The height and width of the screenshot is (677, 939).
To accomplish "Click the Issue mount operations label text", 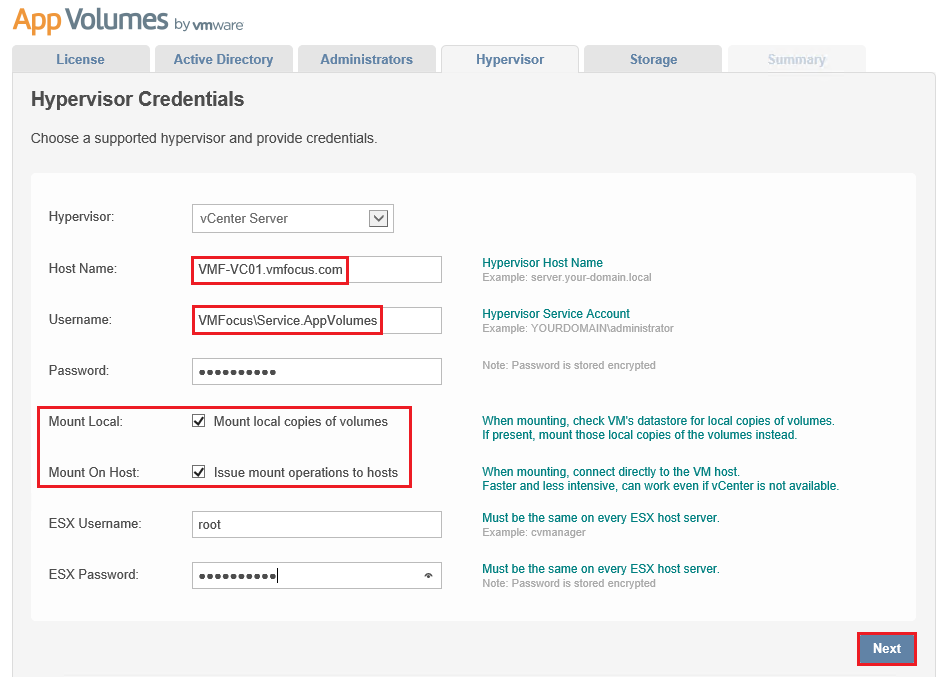I will 305,472.
